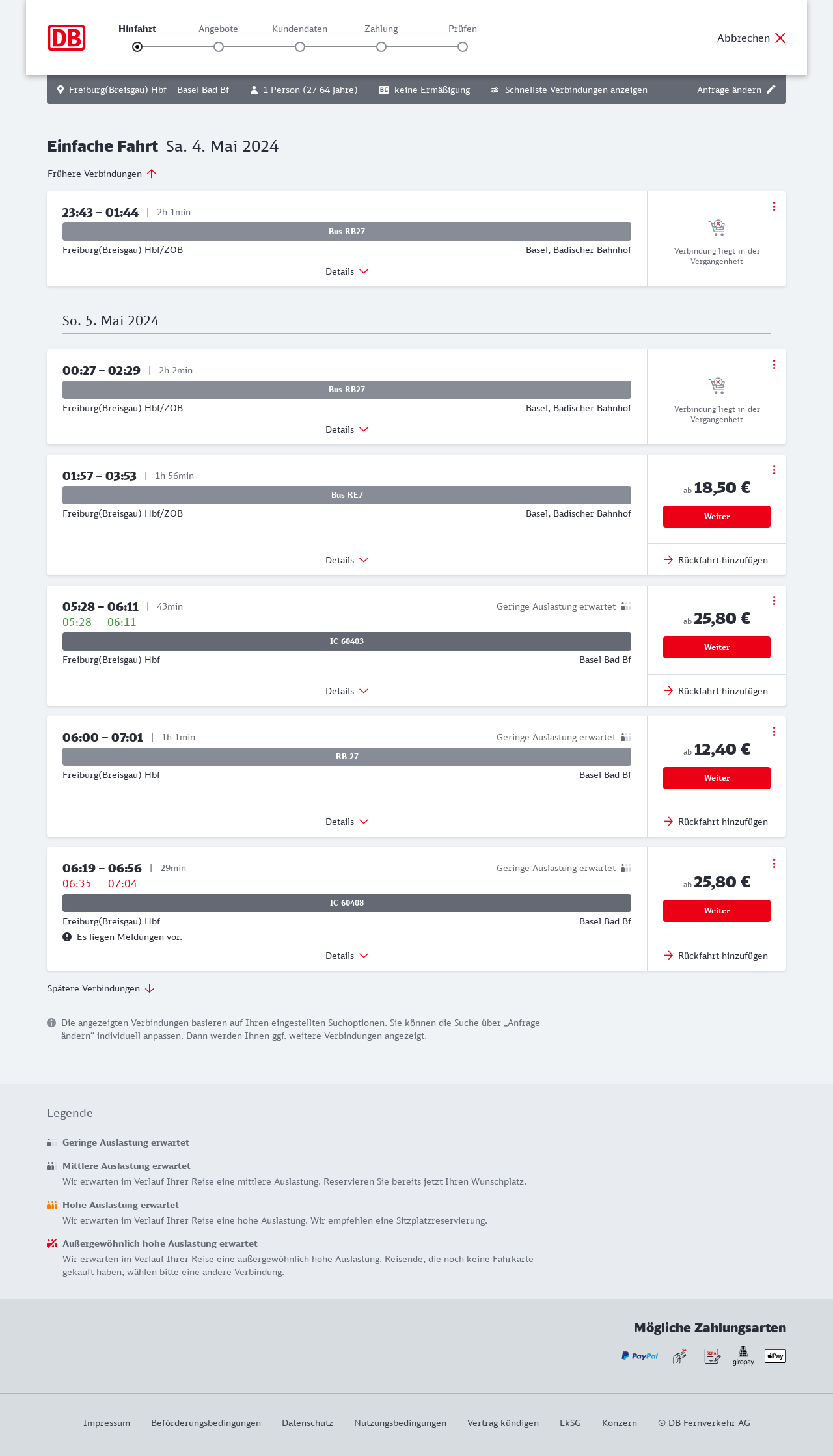Click the pencil icon beside Anfrage ändern
Screen dimensions: 833x1456
point(771,90)
